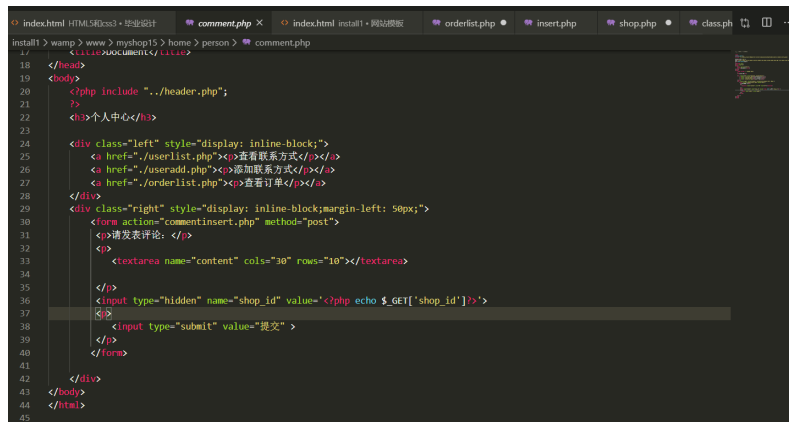
Task: Place cursor on highlighted <p> line 37
Action: [104, 314]
